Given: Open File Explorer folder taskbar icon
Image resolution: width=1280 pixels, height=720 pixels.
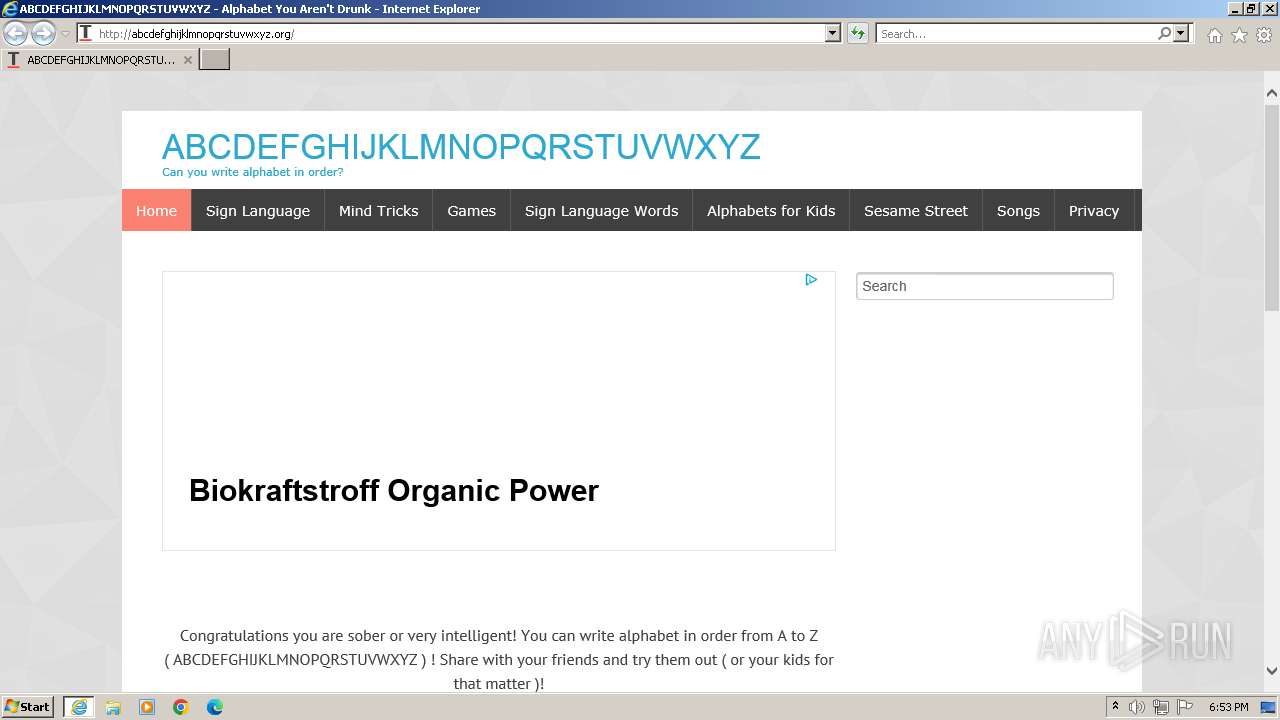Looking at the screenshot, I should pos(113,707).
